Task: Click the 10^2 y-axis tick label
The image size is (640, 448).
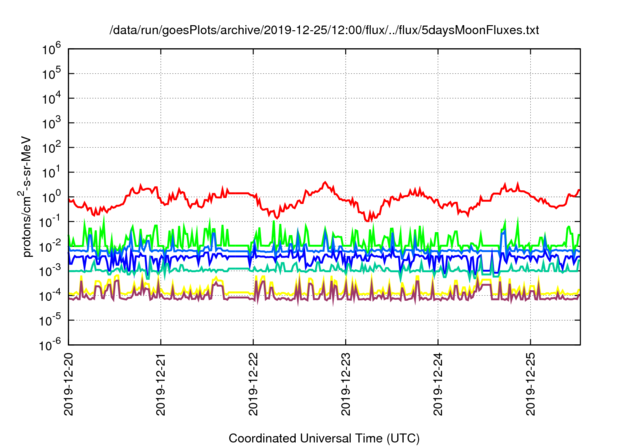Action: click(51, 148)
